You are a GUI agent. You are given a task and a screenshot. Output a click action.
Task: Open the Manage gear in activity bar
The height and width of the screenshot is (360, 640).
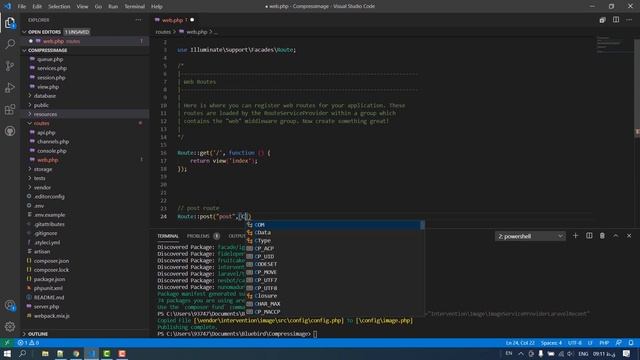tap(10, 327)
